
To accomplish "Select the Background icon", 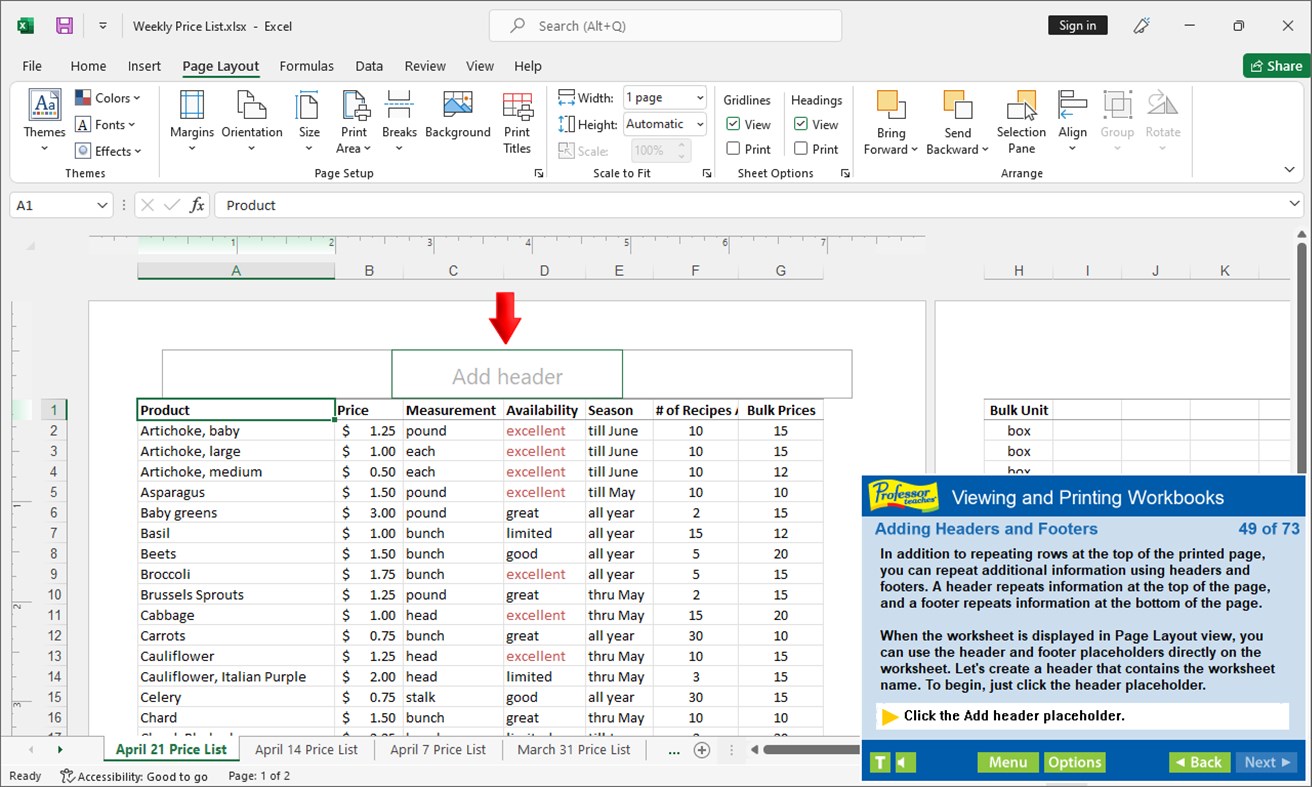I will point(457,120).
